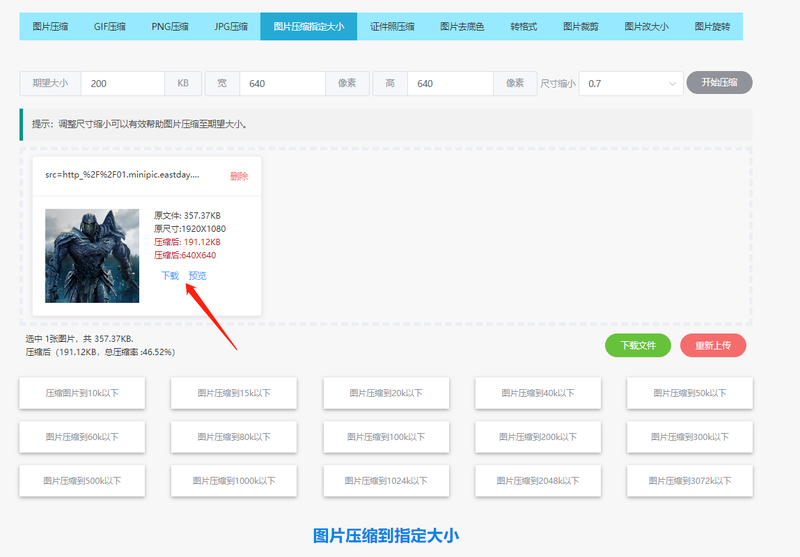
Task: Open the 图片去底色 tab
Action: pyautogui.click(x=462, y=27)
